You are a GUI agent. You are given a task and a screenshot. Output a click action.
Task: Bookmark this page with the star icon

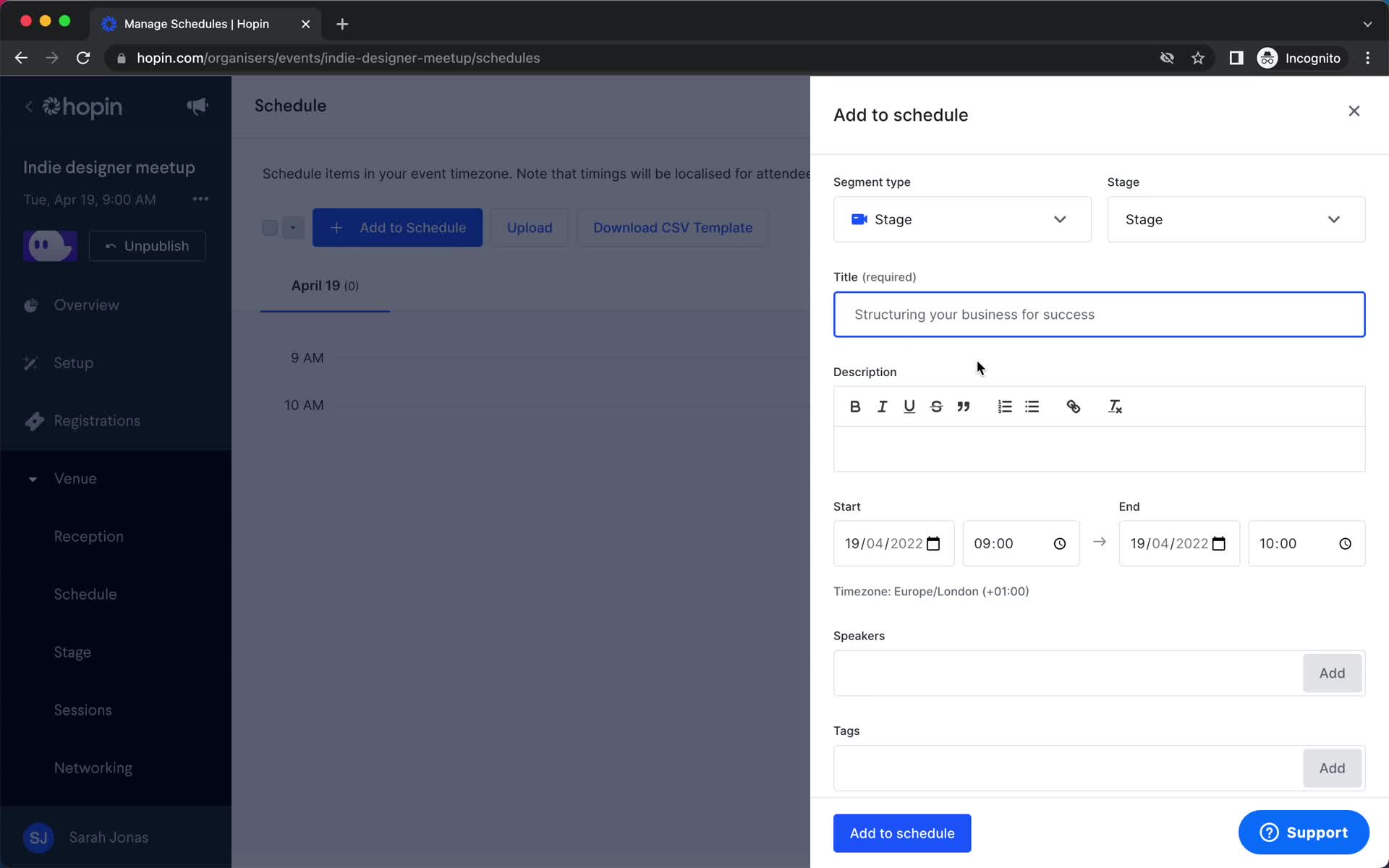[x=1198, y=58]
